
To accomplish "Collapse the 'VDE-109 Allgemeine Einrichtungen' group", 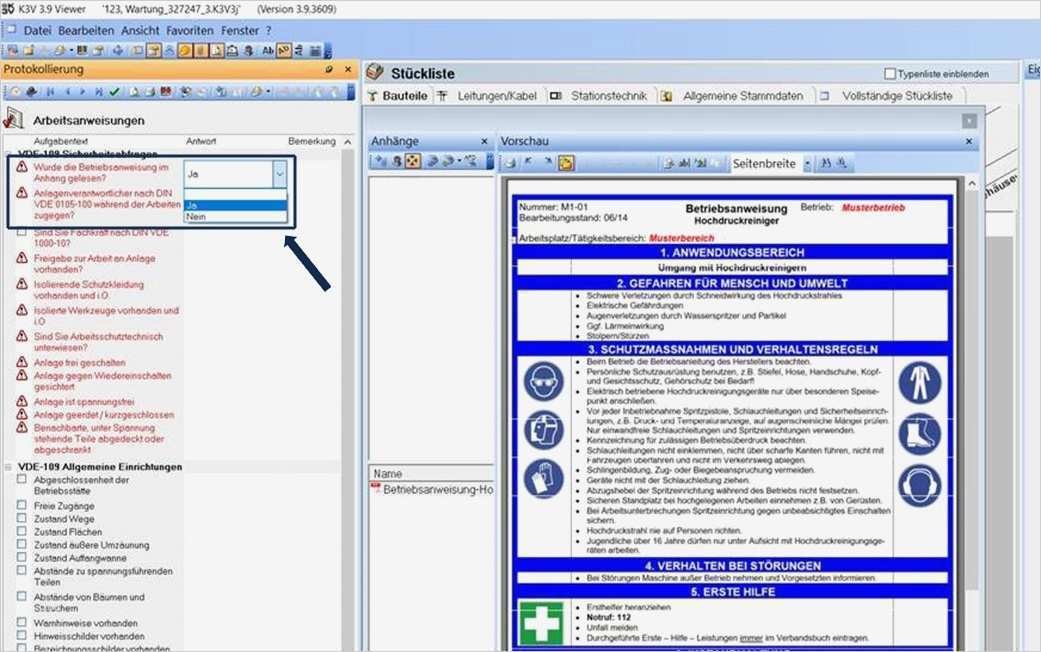I will [x=9, y=467].
